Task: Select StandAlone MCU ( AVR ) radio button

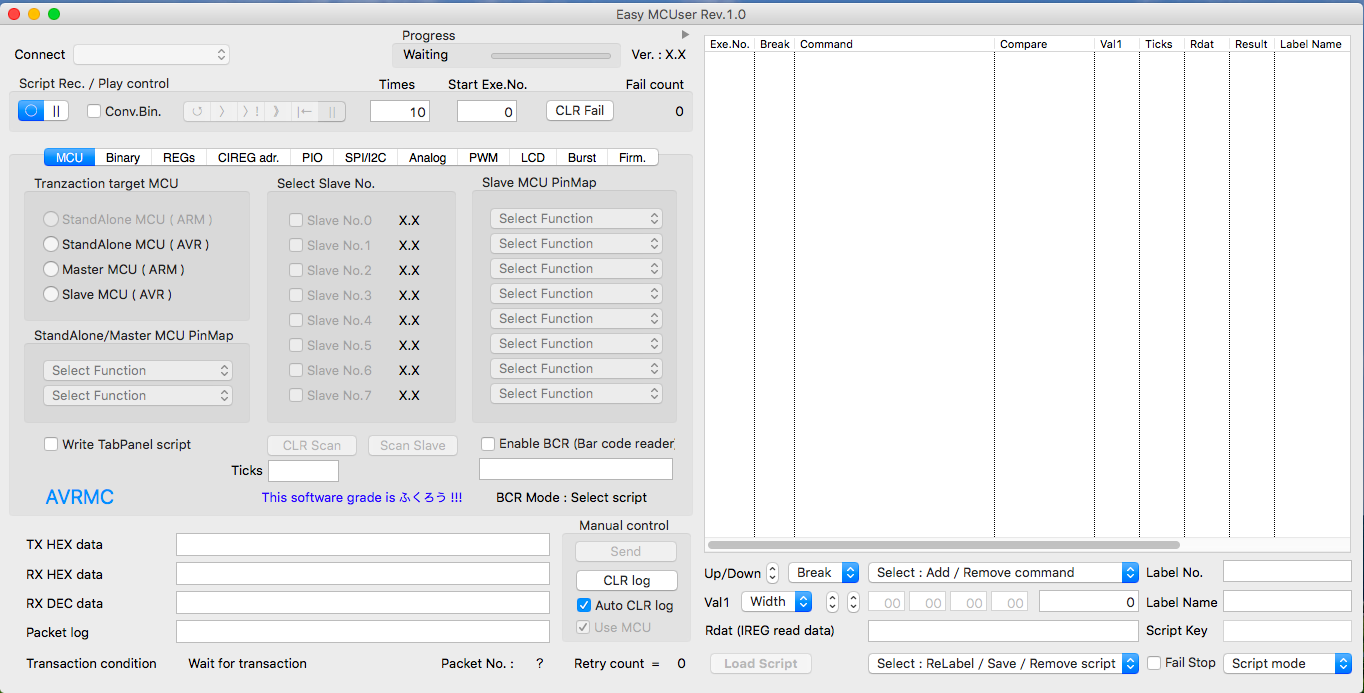Action: pyautogui.click(x=51, y=244)
